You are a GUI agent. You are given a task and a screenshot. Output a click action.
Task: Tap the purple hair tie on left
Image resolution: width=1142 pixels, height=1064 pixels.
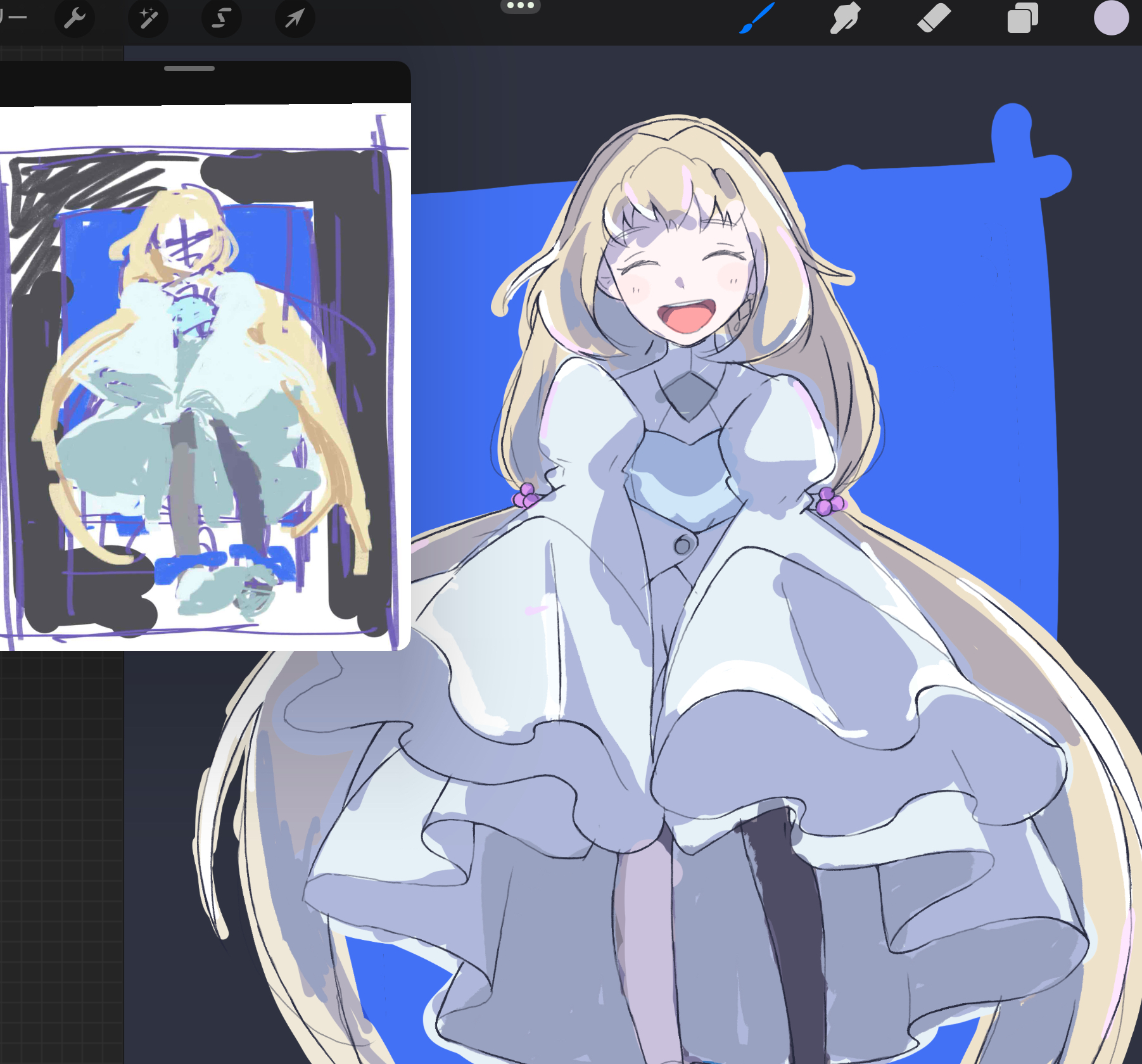(526, 496)
